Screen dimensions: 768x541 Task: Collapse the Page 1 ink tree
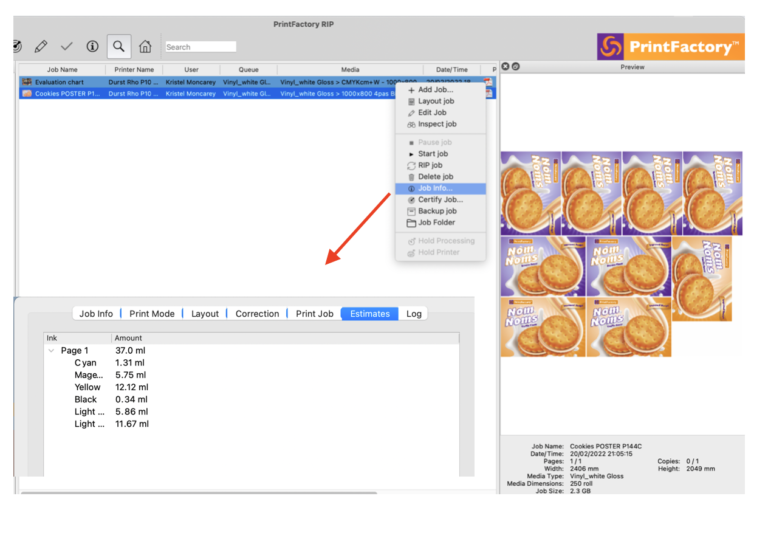[51, 351]
